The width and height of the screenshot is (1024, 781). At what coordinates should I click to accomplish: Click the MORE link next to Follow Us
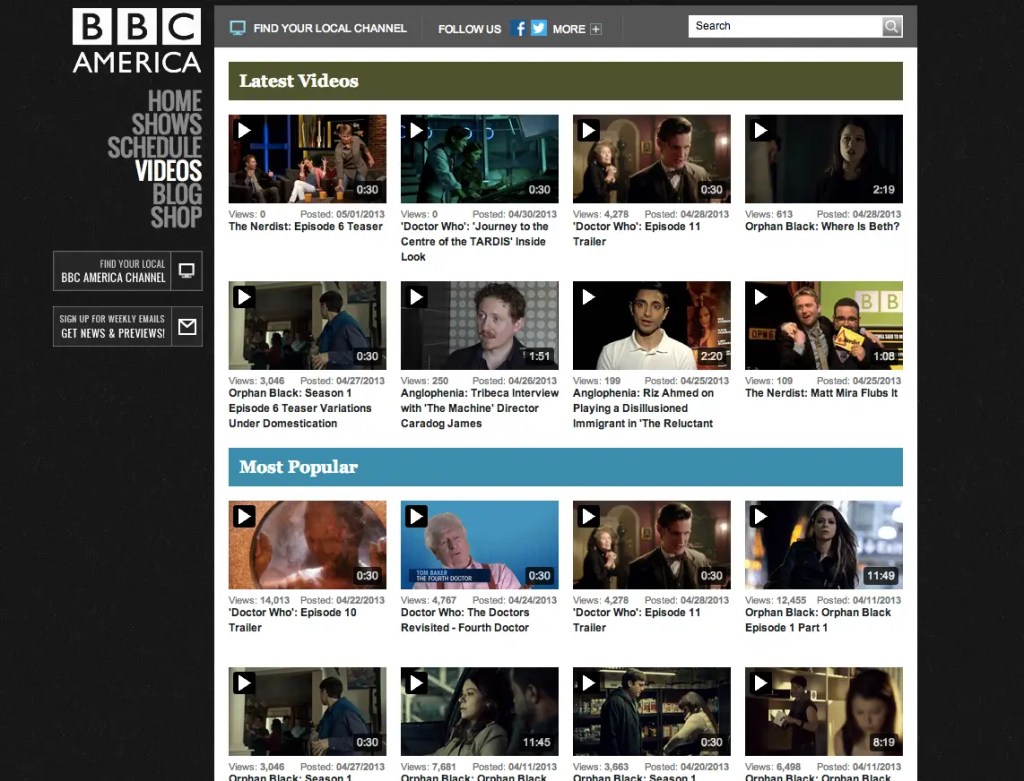[x=569, y=29]
